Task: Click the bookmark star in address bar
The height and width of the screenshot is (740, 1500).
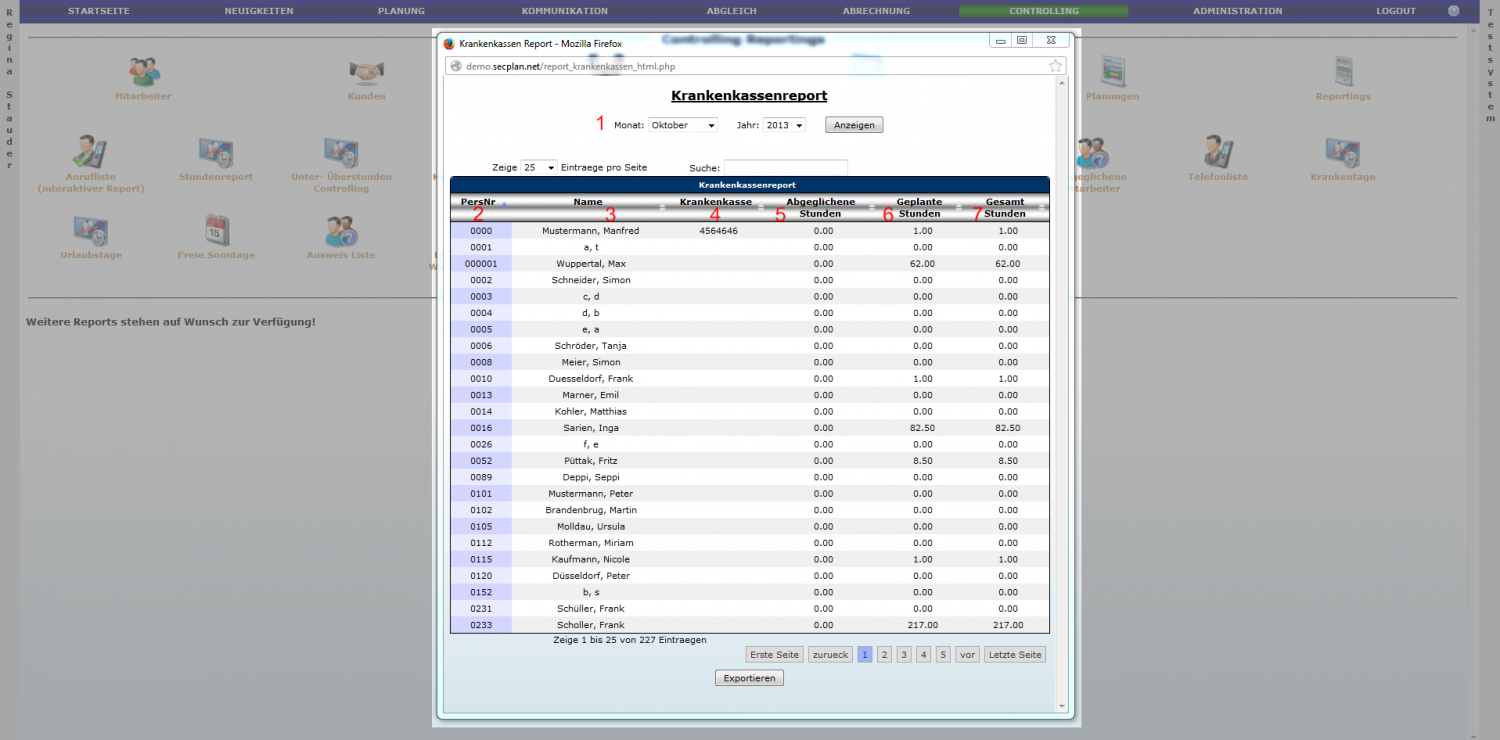Action: pyautogui.click(x=1055, y=66)
